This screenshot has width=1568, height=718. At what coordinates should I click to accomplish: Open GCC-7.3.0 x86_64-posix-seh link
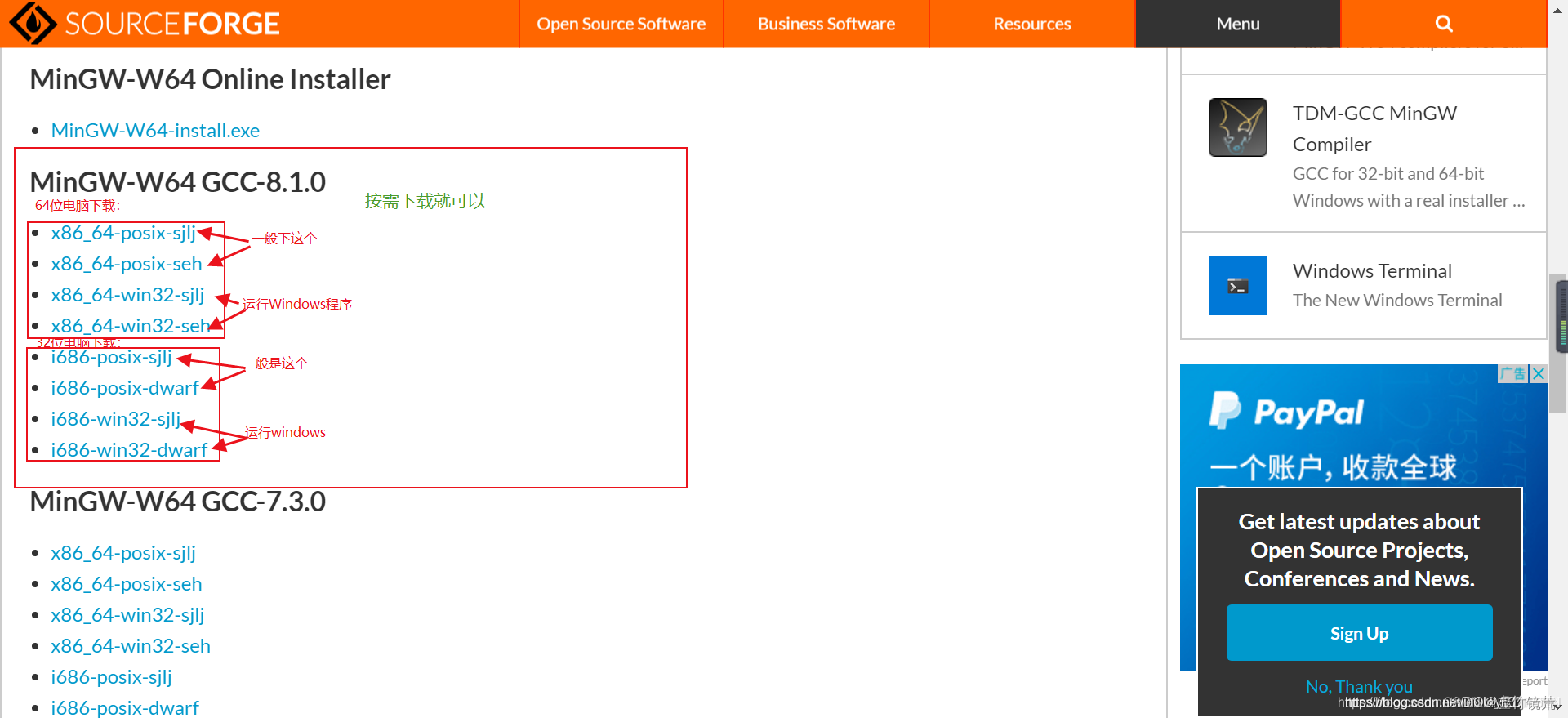126,584
